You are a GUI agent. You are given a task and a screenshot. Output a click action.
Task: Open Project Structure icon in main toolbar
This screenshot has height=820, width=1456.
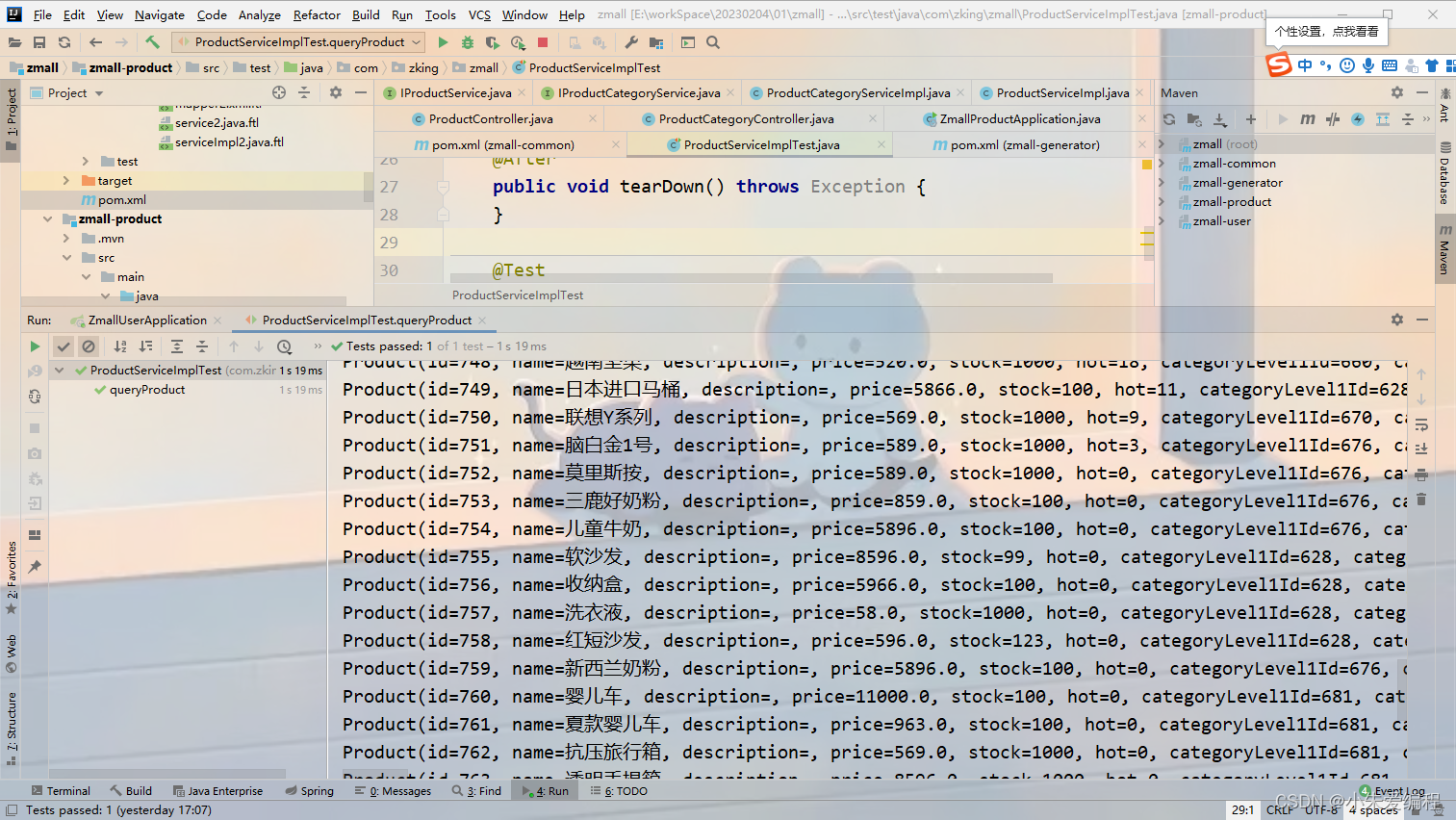tap(656, 42)
